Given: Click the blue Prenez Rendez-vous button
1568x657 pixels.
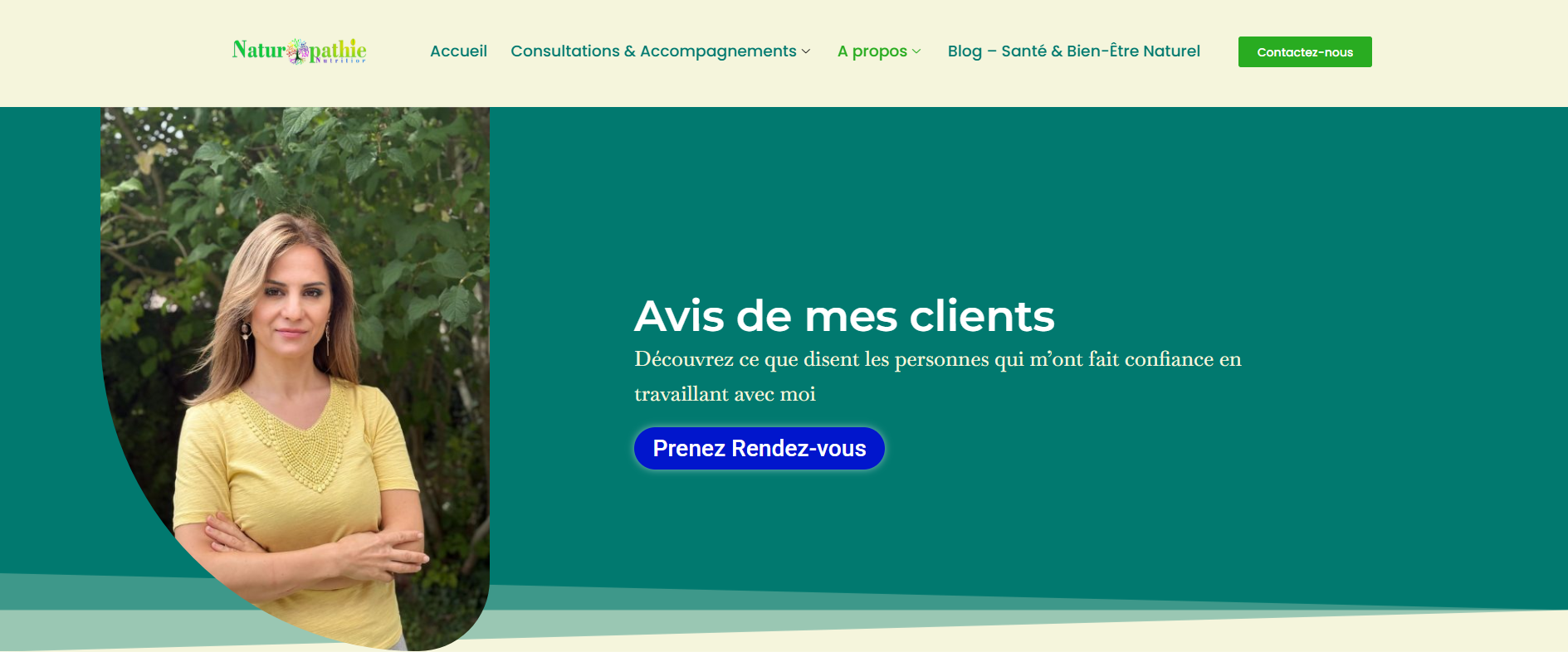Looking at the screenshot, I should 760,448.
